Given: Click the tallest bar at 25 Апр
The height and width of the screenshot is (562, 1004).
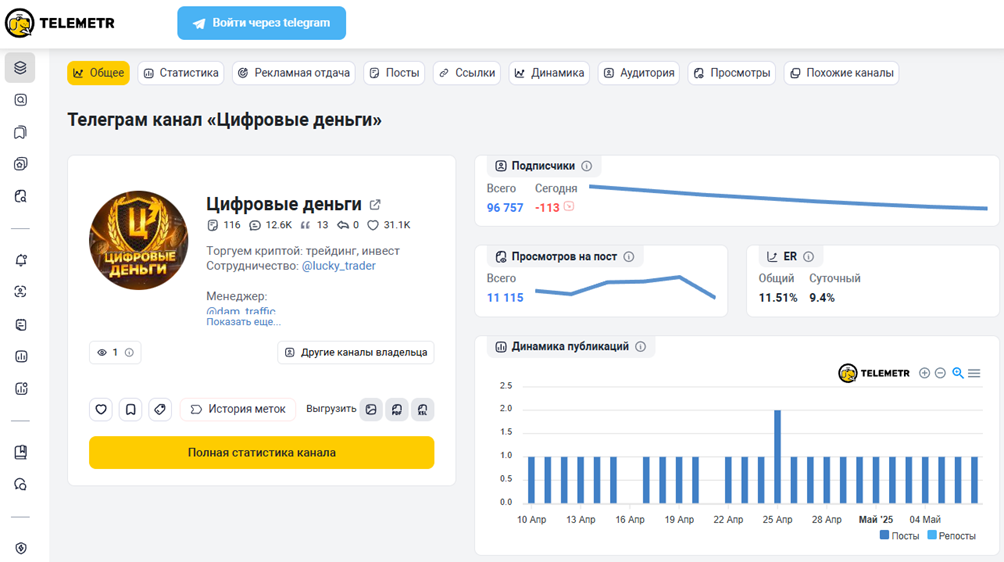Looking at the screenshot, I should (x=777, y=456).
